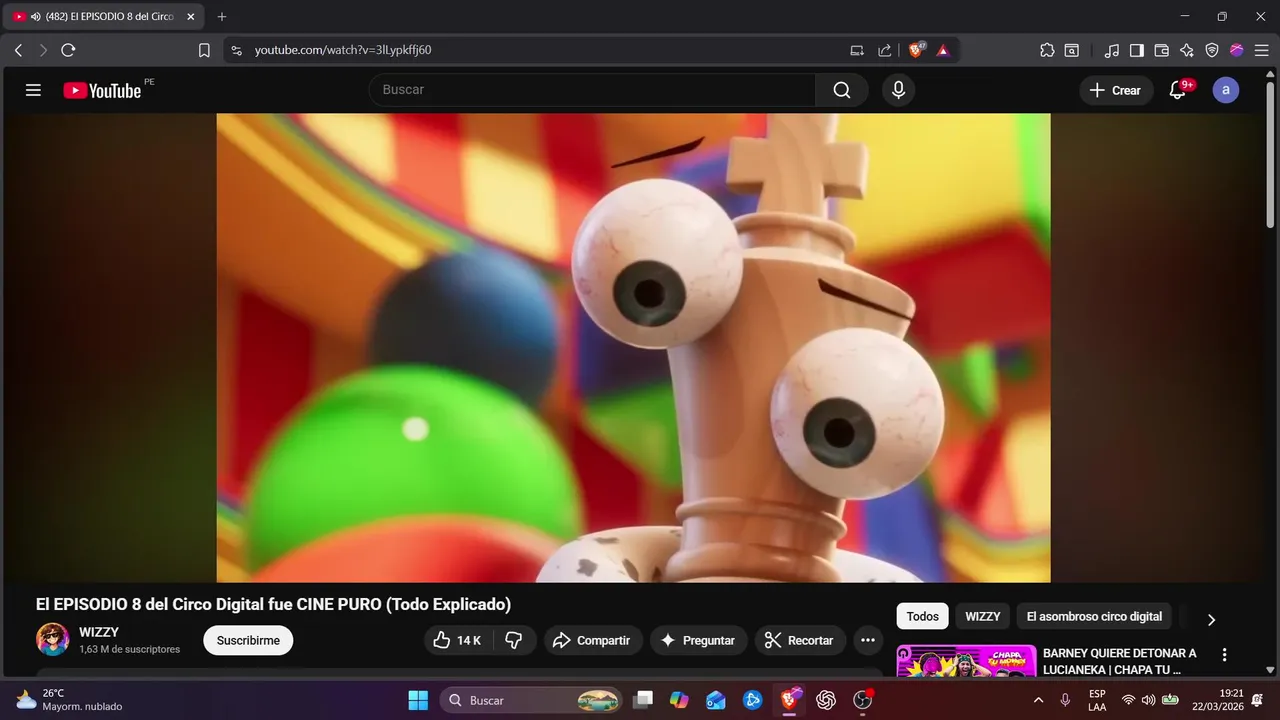Open ChatGPT app from the taskbar
Screen dimensions: 1280x720
pos(826,700)
